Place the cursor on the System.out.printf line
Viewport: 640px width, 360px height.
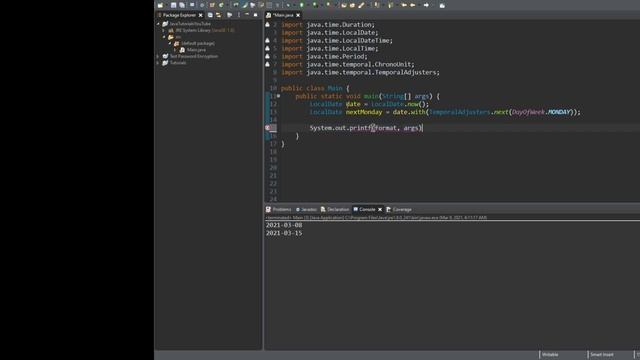coord(366,128)
